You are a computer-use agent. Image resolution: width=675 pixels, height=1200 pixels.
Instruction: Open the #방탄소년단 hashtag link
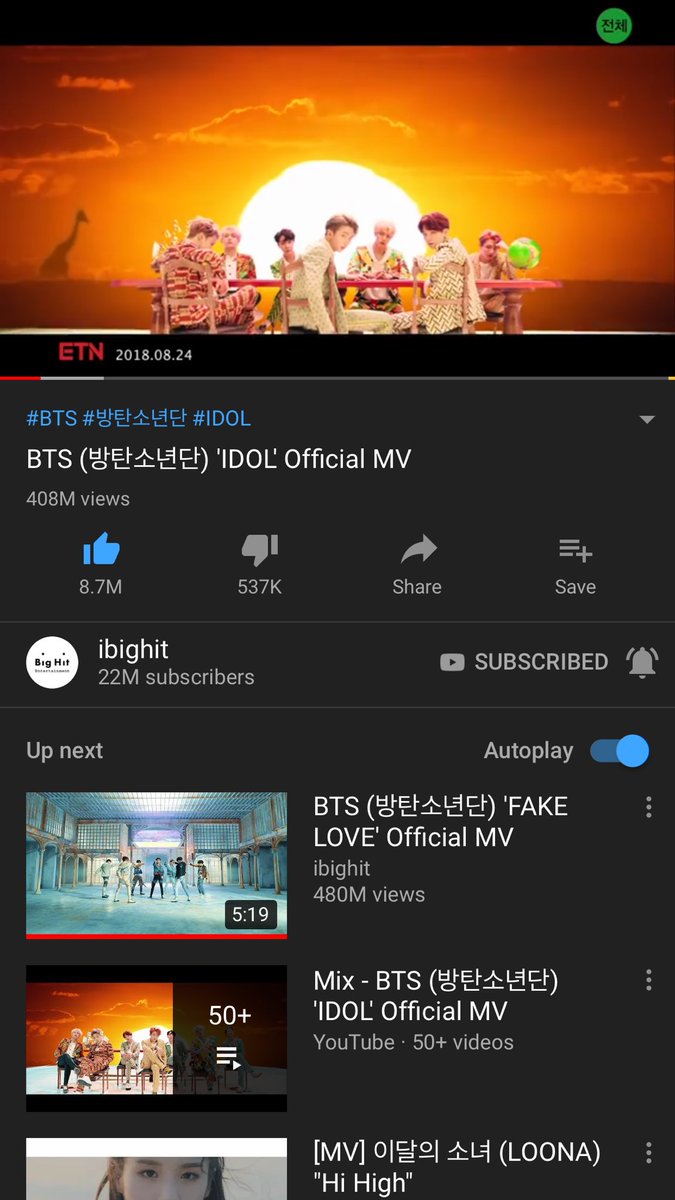pyautogui.click(x=135, y=418)
